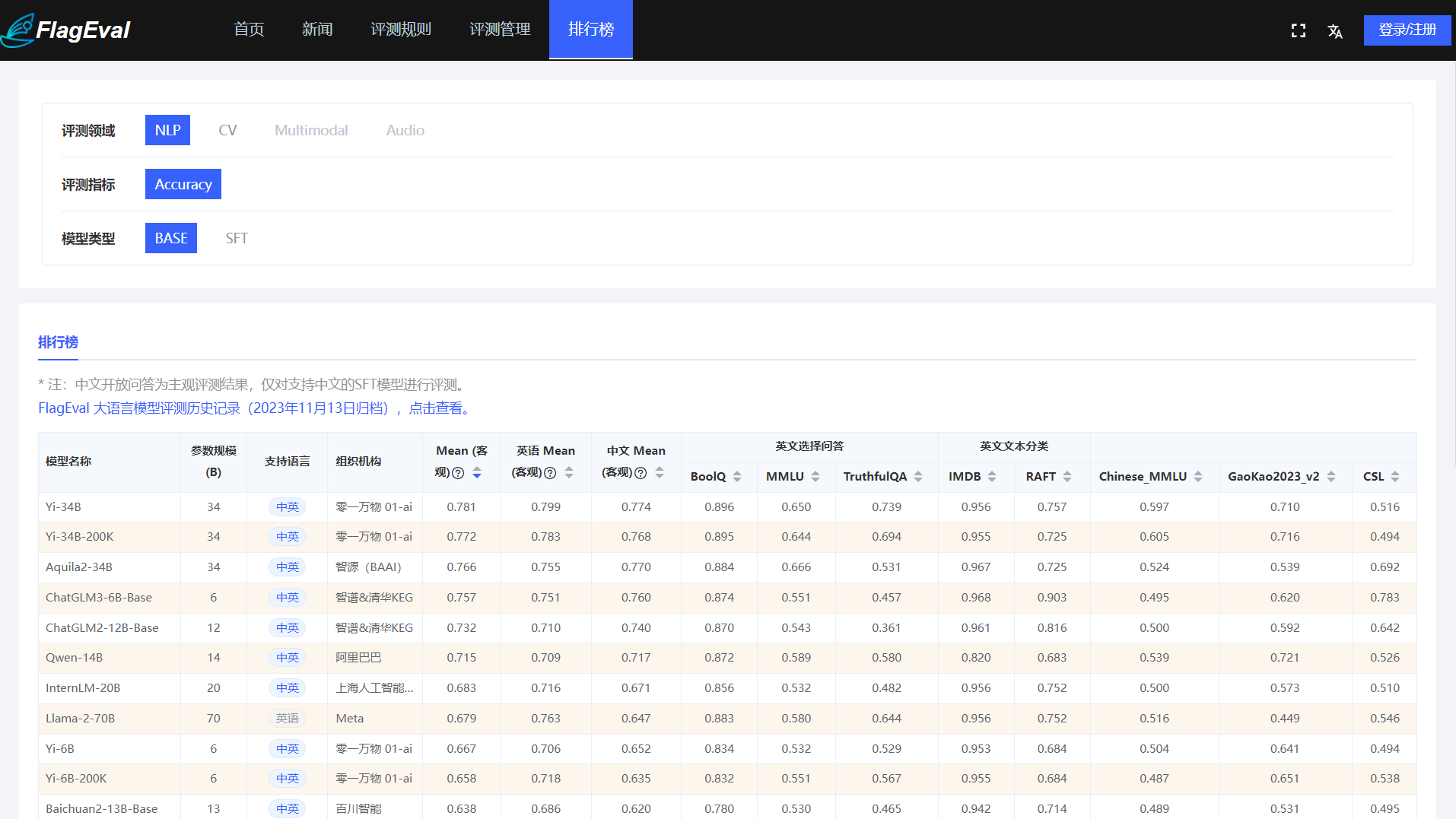Image resolution: width=1456 pixels, height=819 pixels.
Task: Click the FlagEval logo
Action: pyautogui.click(x=66, y=30)
